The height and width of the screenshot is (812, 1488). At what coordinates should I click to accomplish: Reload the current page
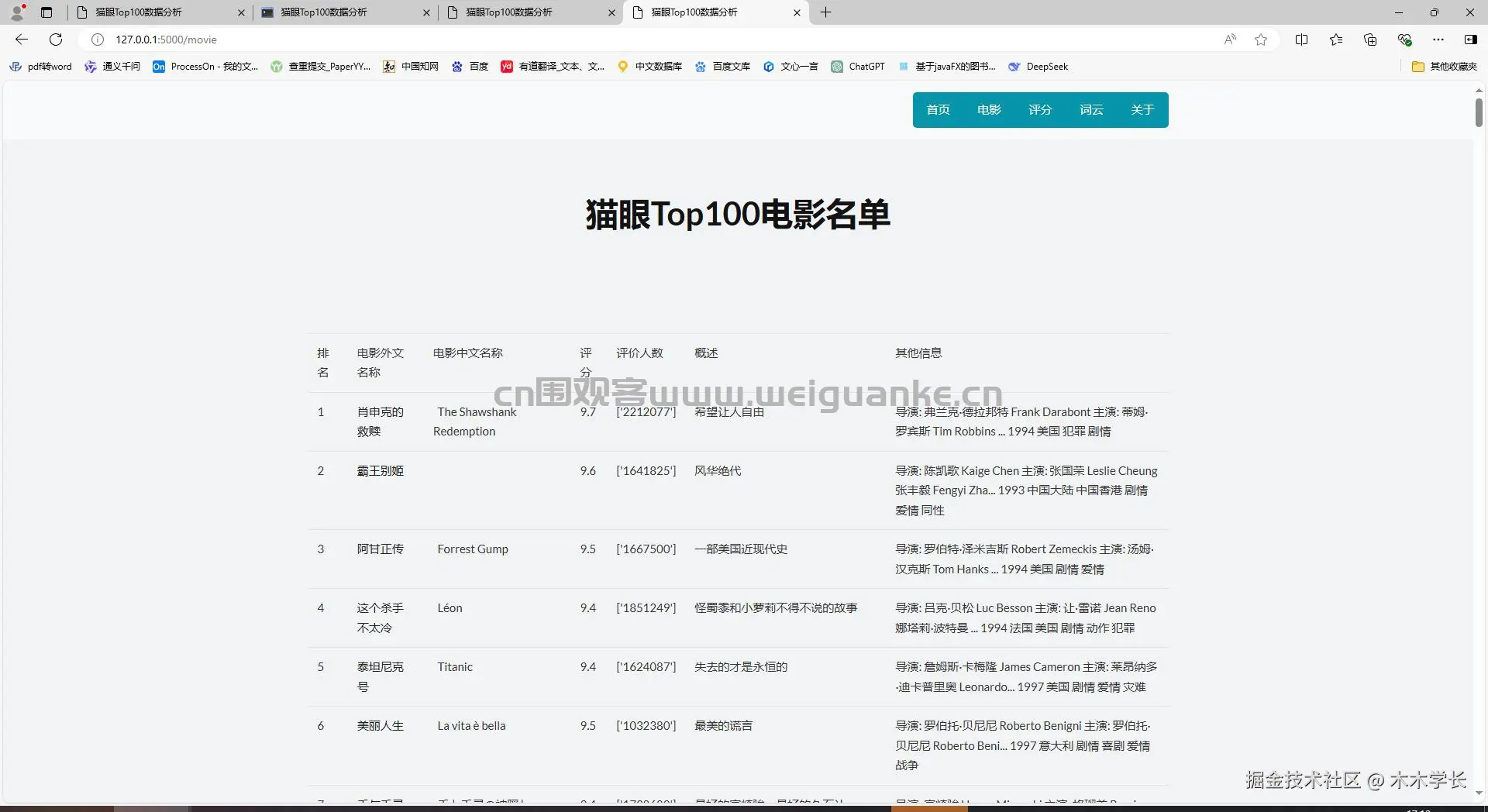56,40
